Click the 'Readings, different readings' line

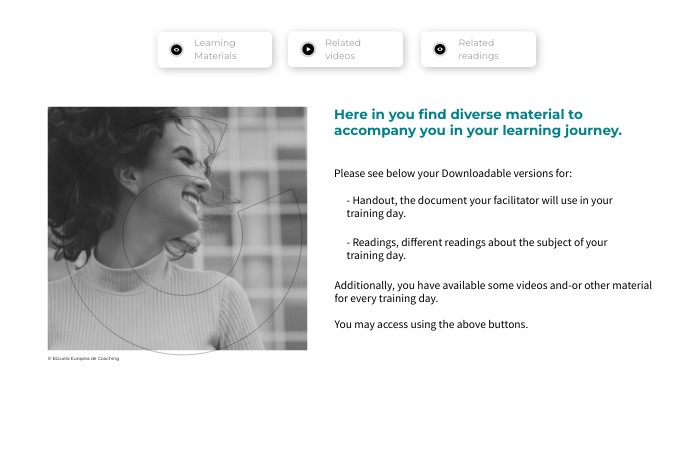coord(477,249)
